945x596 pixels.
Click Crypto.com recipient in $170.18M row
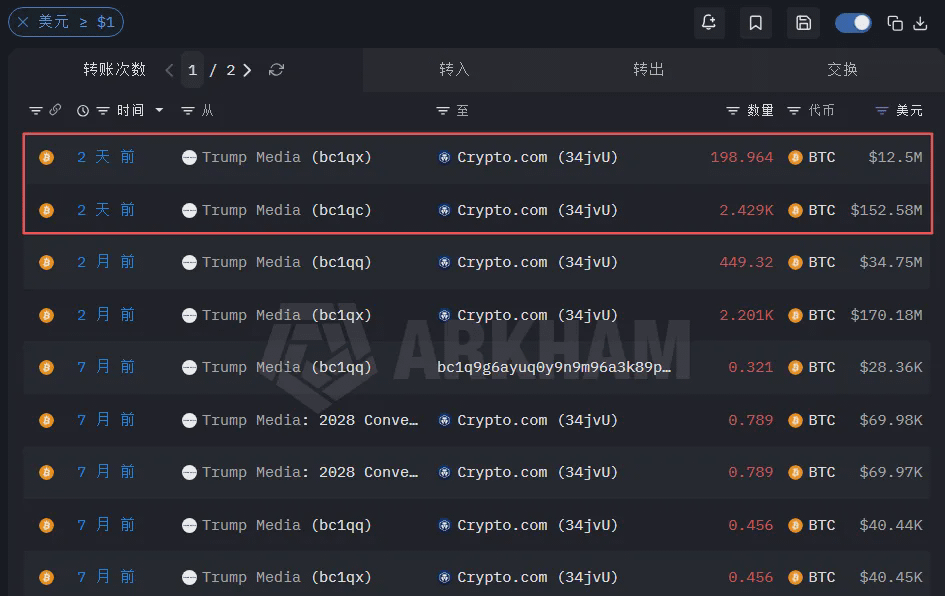click(x=528, y=315)
